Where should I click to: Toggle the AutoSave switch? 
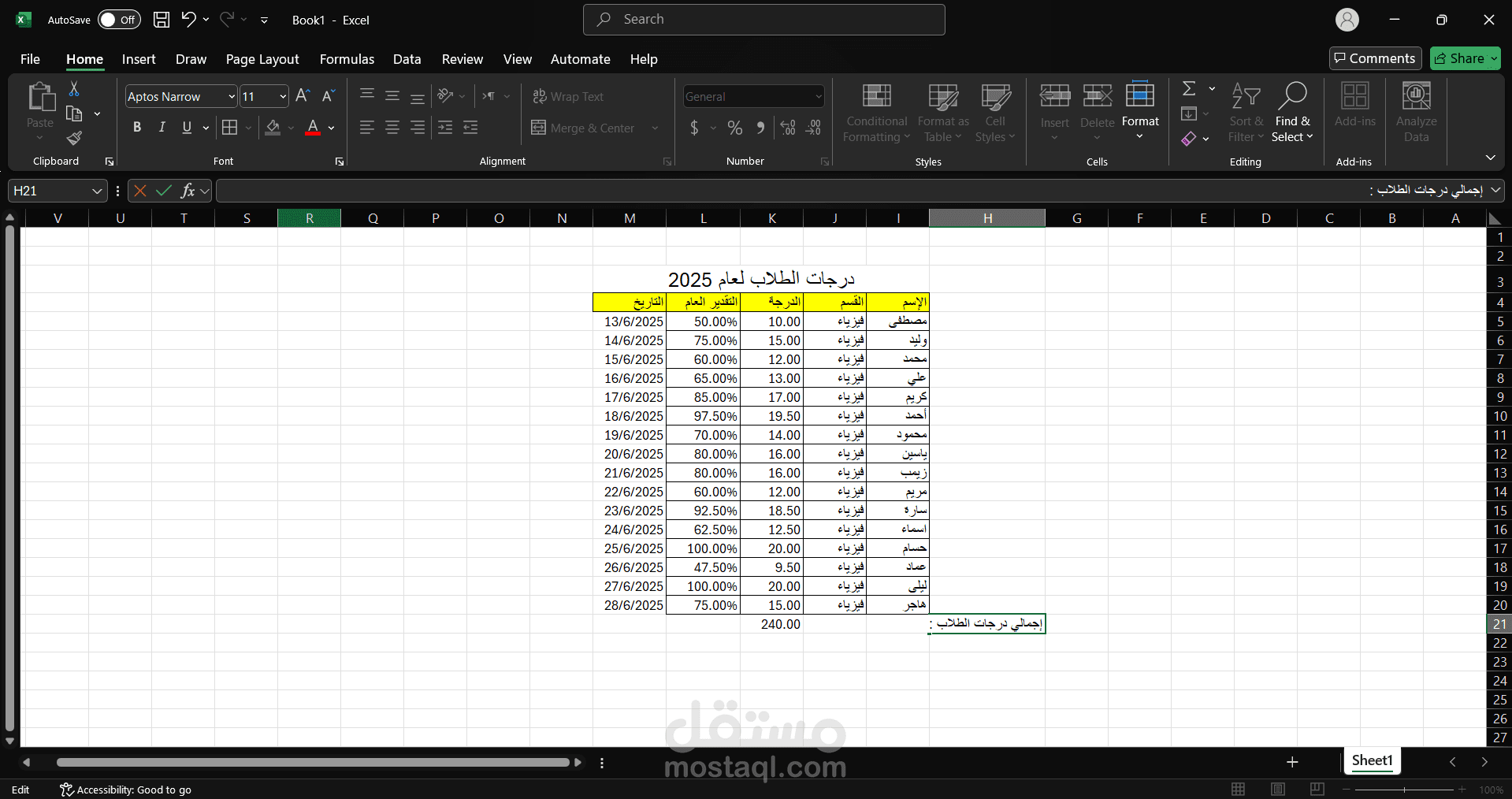point(119,20)
